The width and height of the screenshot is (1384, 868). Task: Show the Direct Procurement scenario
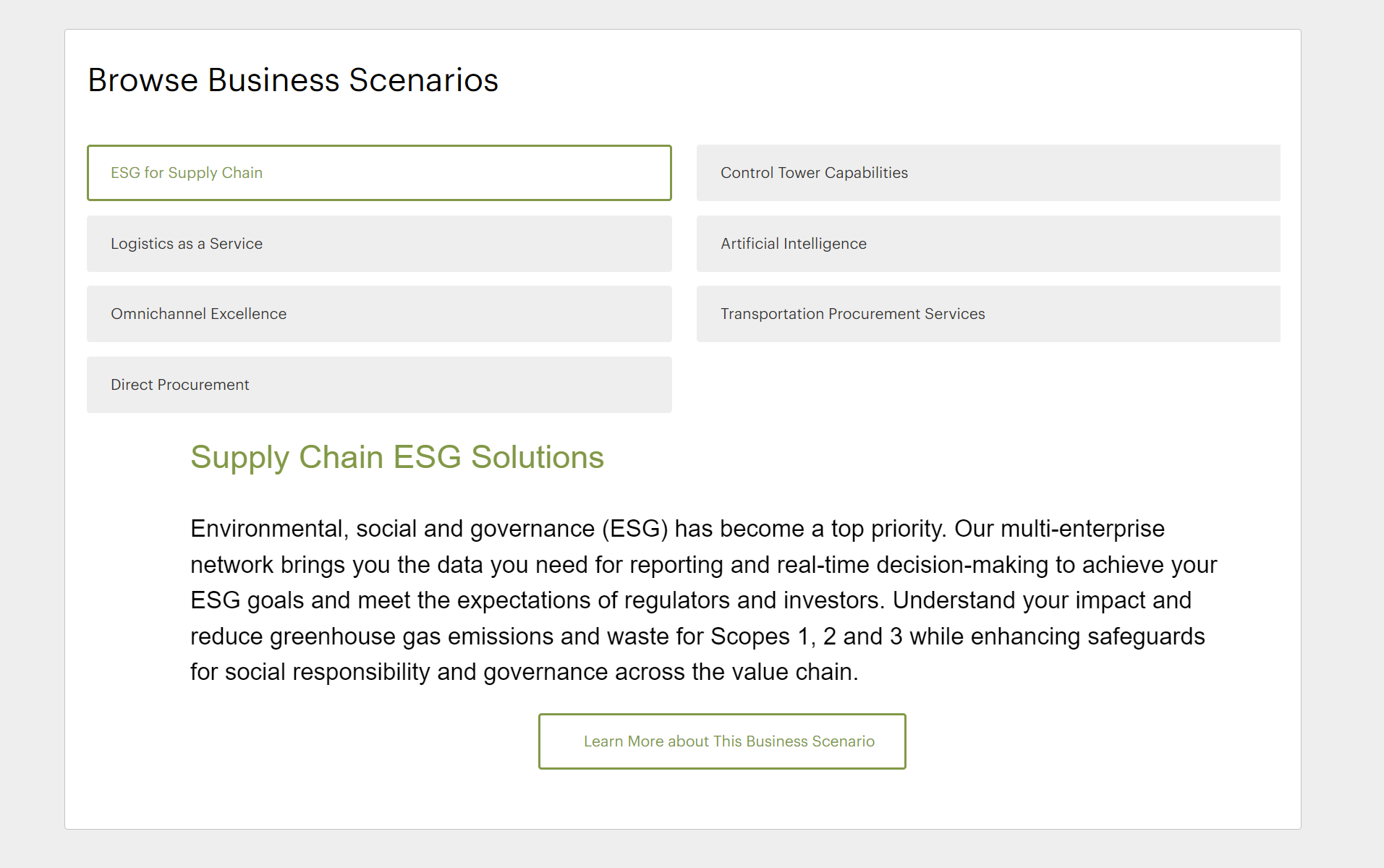[x=378, y=385]
